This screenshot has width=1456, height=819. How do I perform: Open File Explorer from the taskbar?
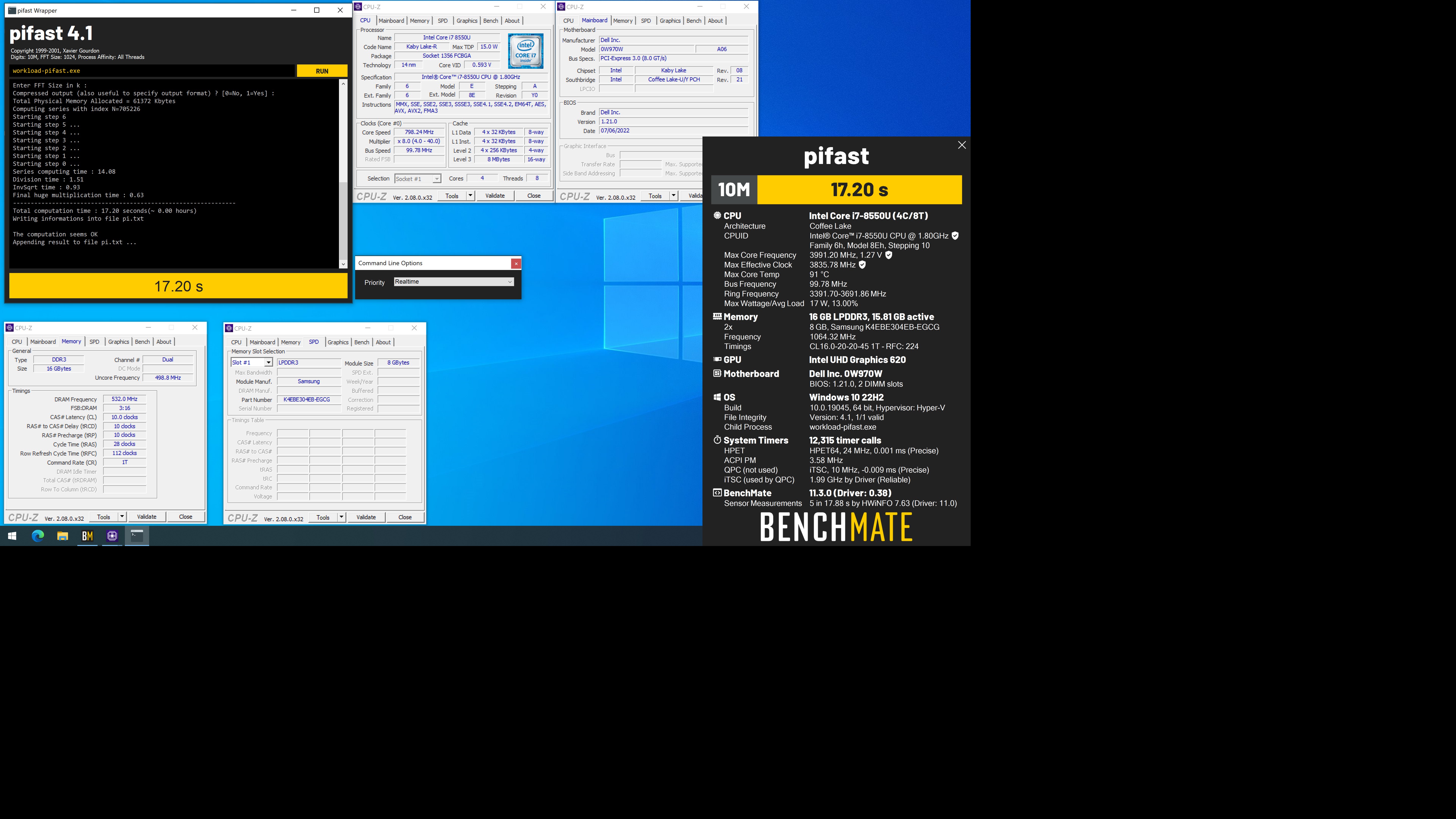[x=63, y=536]
